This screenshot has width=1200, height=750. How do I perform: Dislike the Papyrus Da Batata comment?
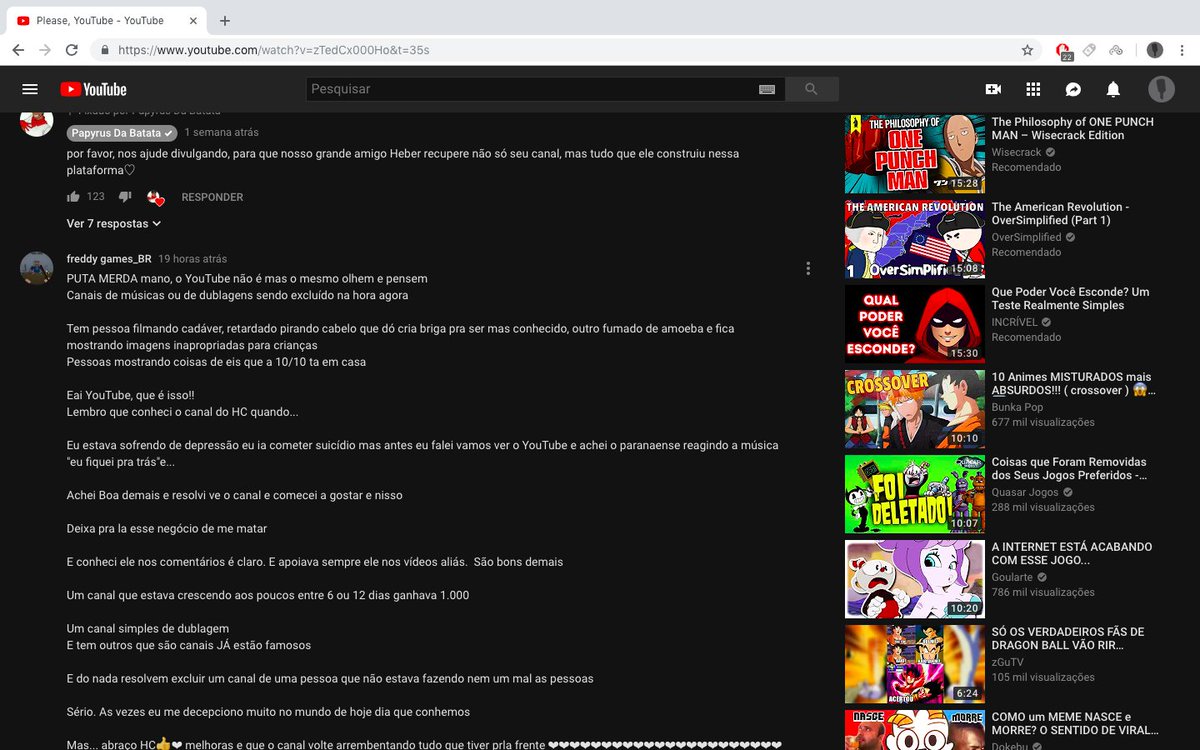tap(125, 197)
